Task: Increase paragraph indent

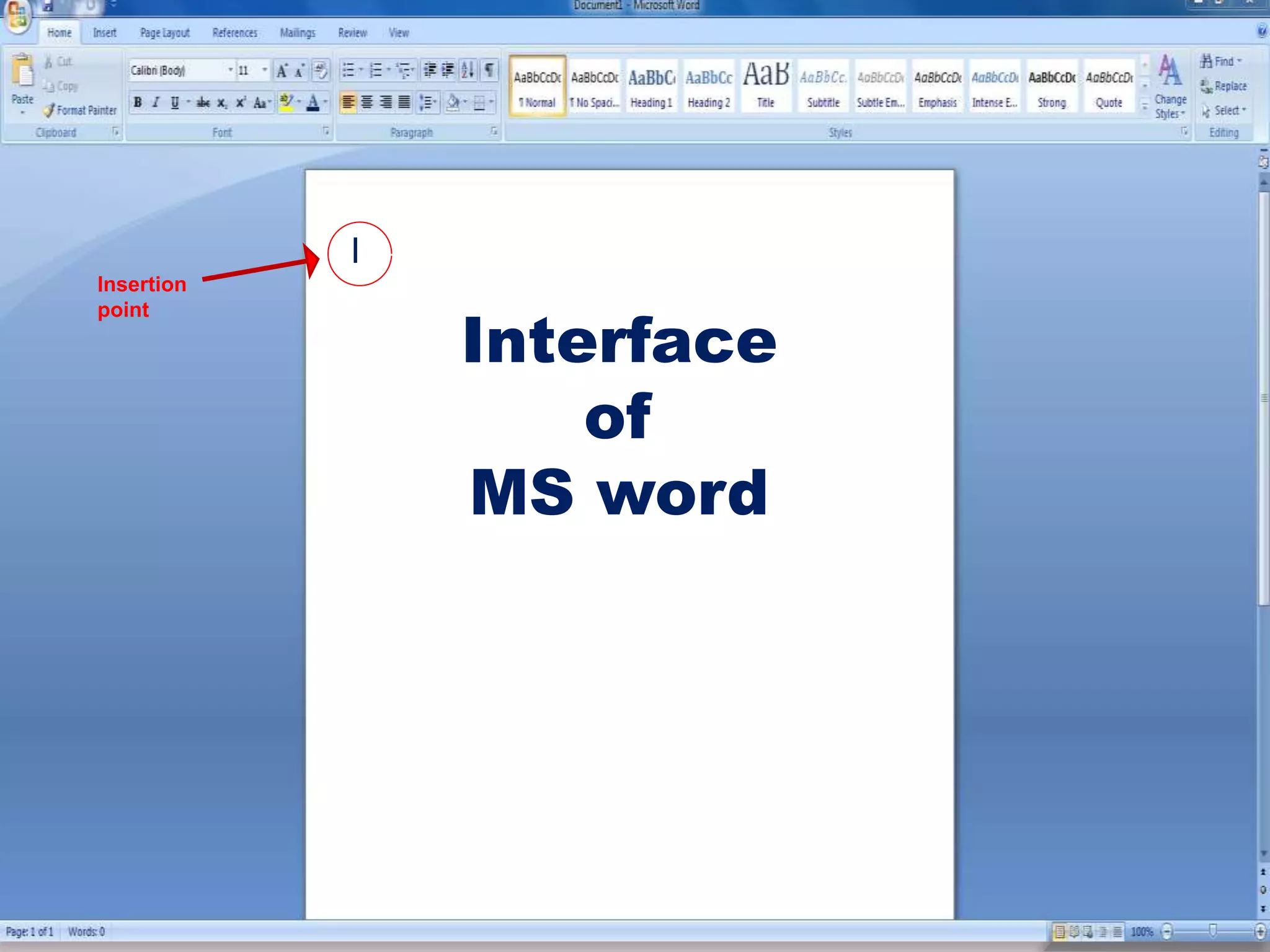Action: click(448, 70)
